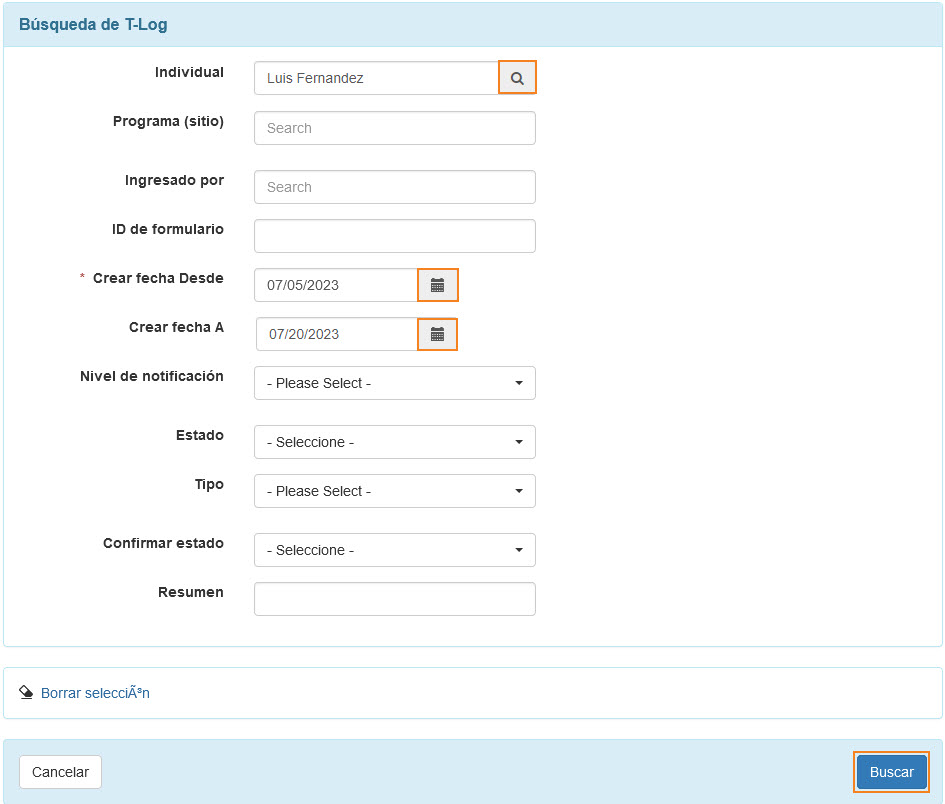945x804 pixels.
Task: Click the Ingresado por label
Action: [x=174, y=180]
